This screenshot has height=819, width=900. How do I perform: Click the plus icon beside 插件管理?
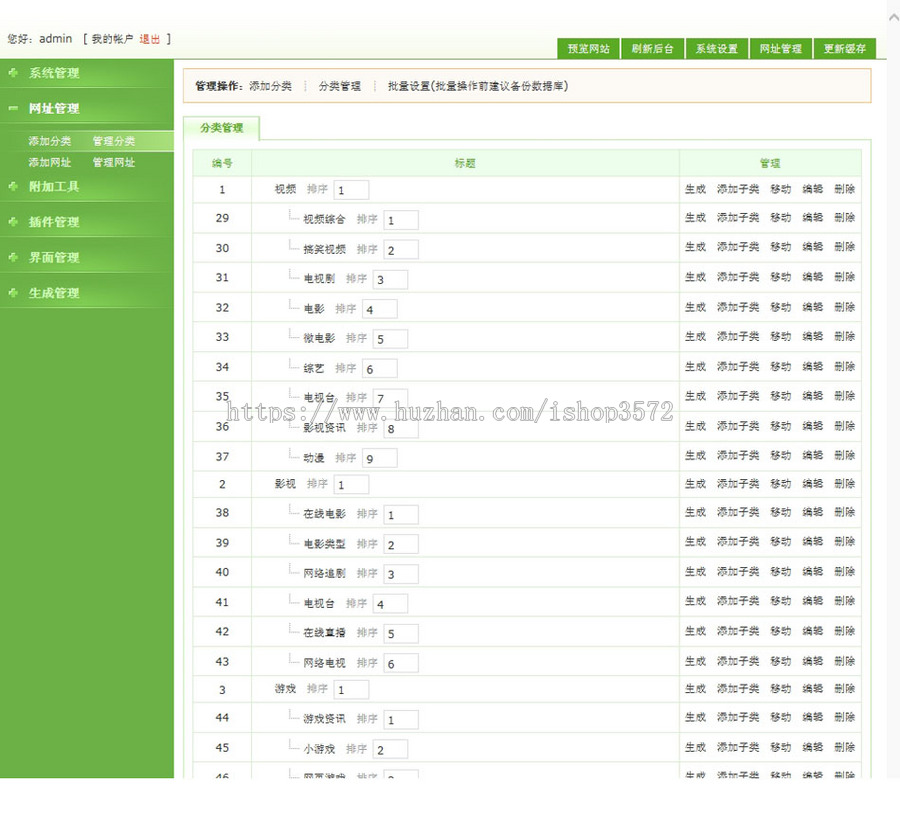13,222
